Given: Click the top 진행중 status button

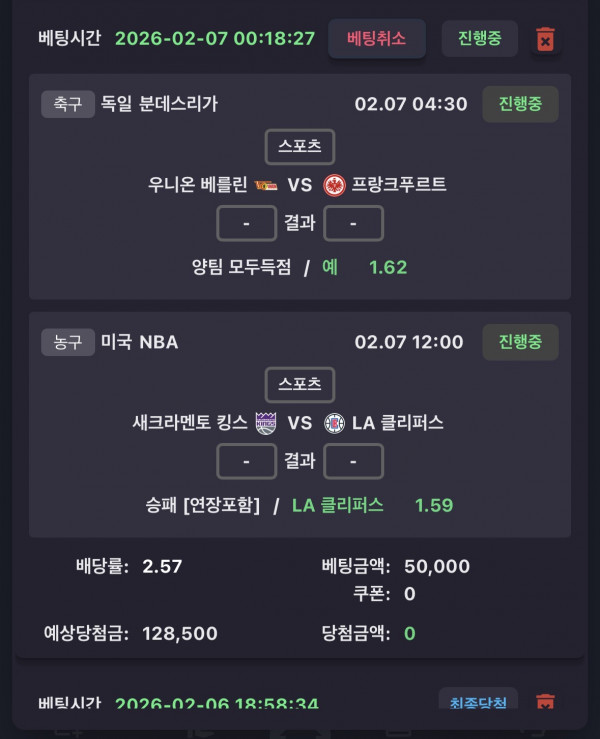Looking at the screenshot, I should pos(479,39).
